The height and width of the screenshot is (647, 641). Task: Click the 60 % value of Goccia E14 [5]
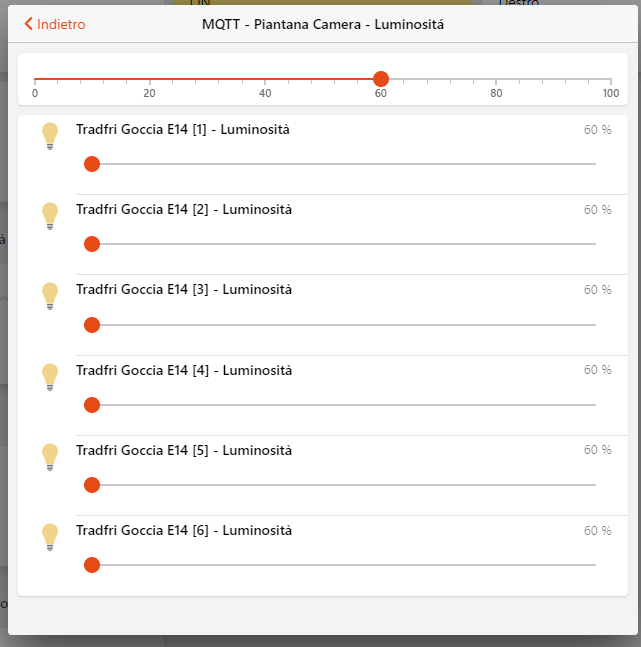coord(597,450)
